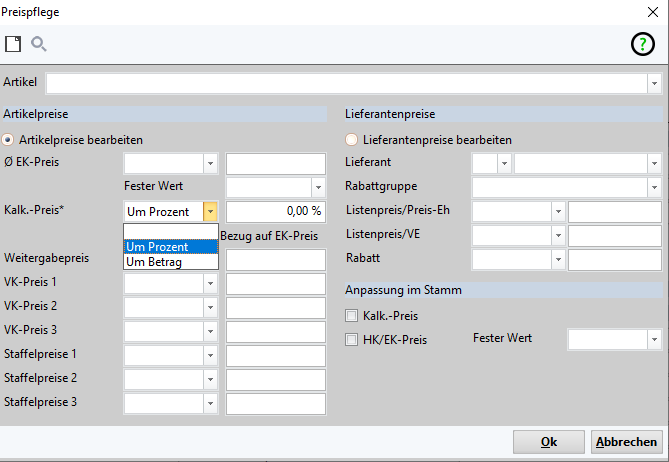669x462 pixels.
Task: Click the Kalk.-Preis percent value field
Action: (x=276, y=212)
